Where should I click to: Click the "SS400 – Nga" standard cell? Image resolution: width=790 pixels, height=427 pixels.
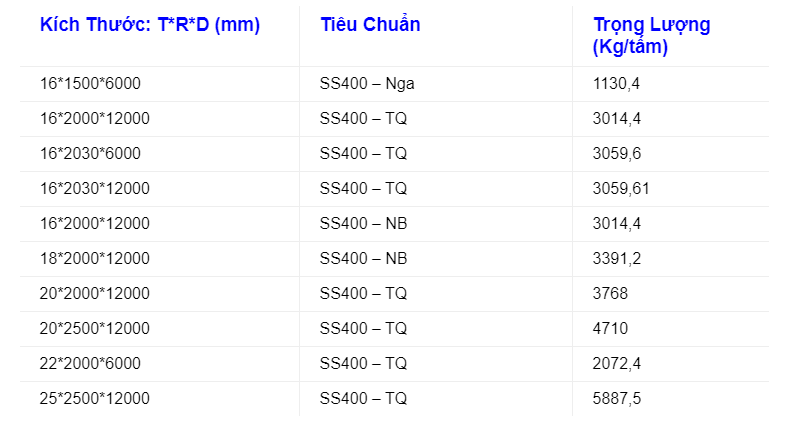(367, 84)
